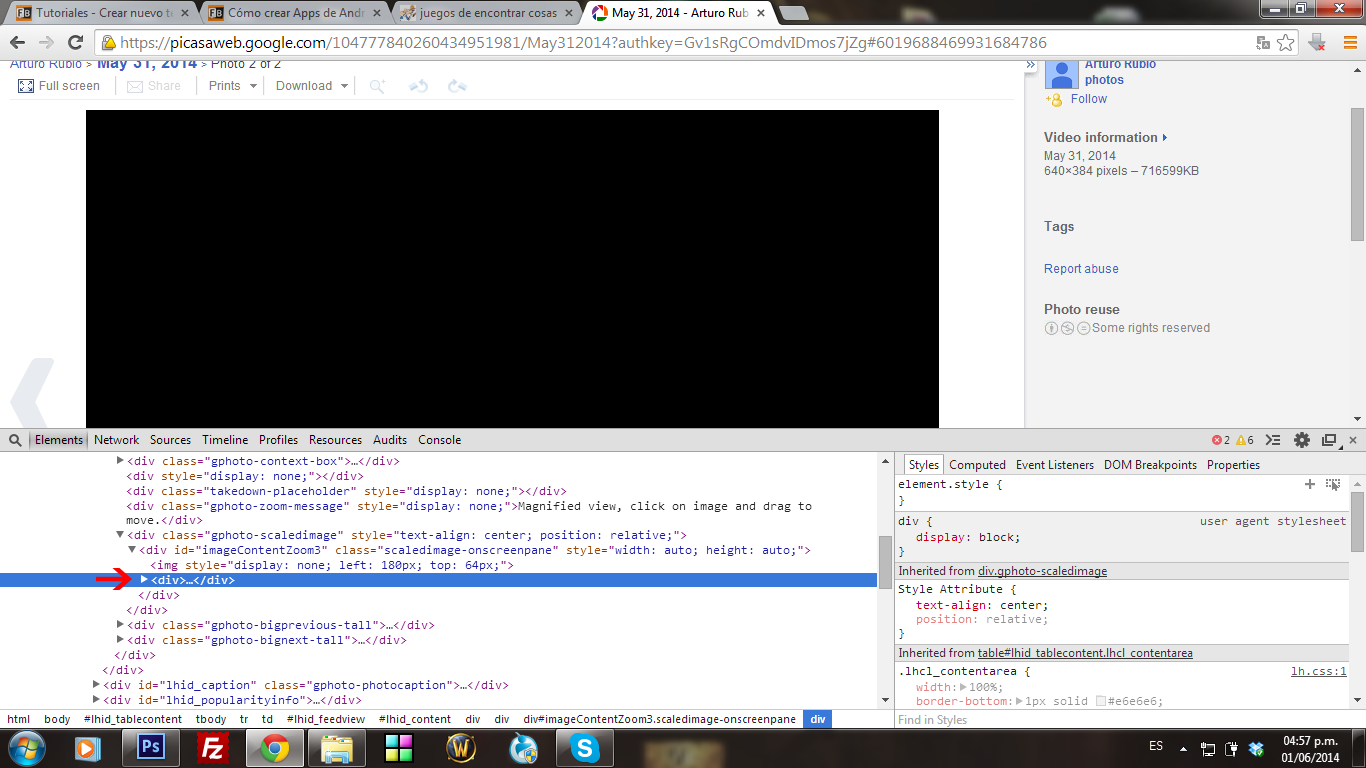Select the Event Listeners tab
1366x768 pixels.
pos(1054,465)
